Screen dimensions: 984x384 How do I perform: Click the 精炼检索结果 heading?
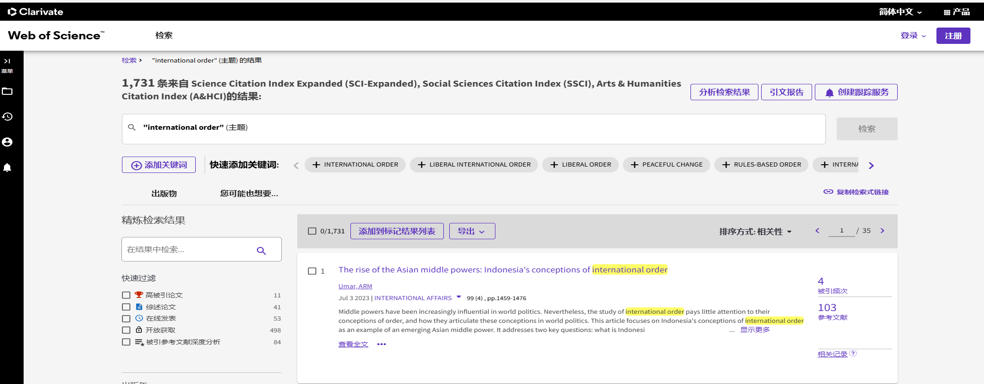pos(153,221)
